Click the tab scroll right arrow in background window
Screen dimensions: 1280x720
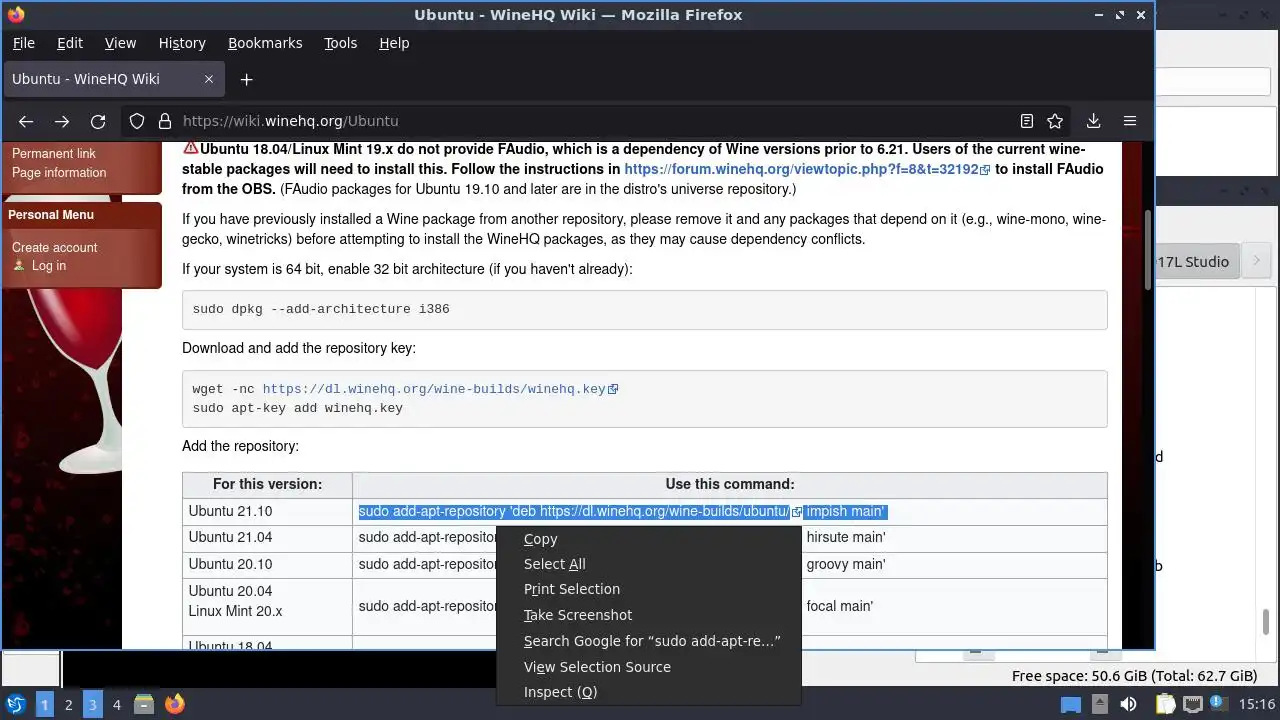pyautogui.click(x=1256, y=261)
